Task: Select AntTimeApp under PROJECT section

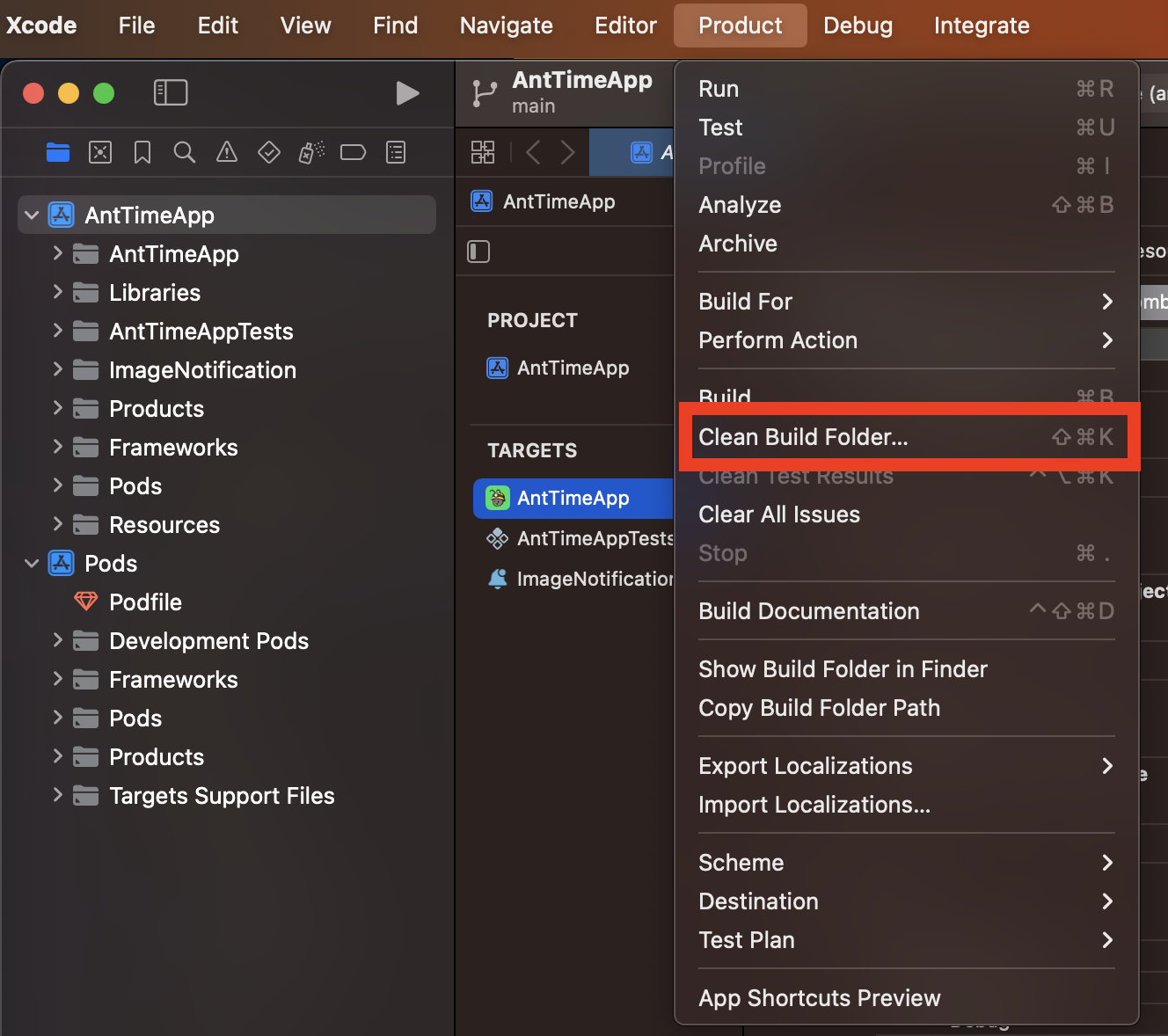Action: point(573,368)
